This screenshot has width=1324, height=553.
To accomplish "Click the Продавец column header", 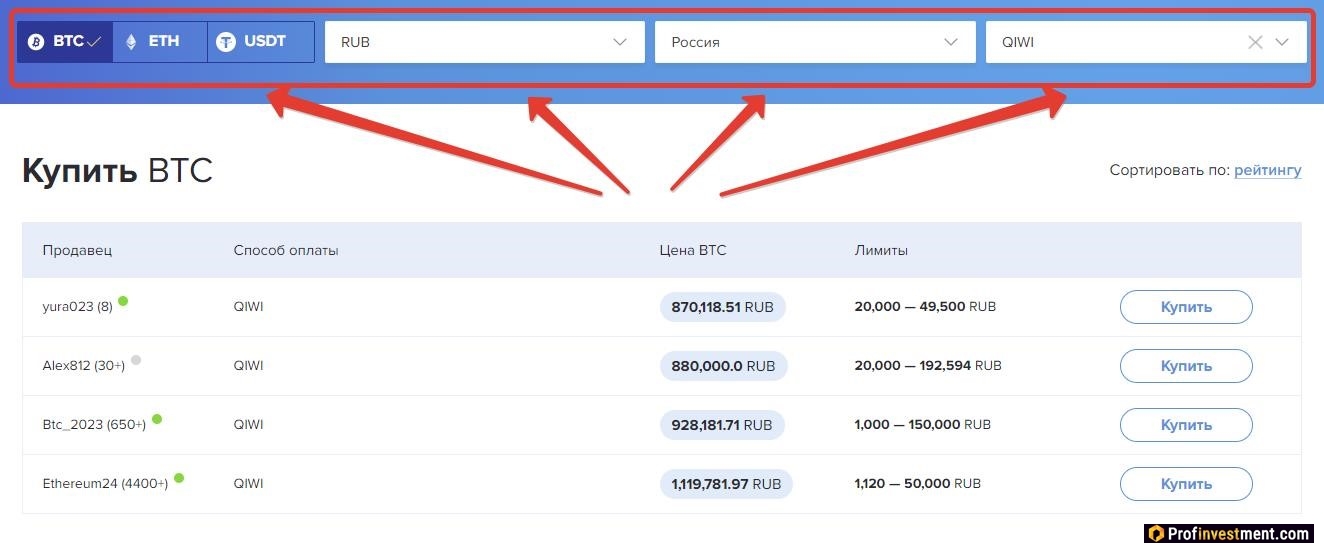I will (x=78, y=250).
